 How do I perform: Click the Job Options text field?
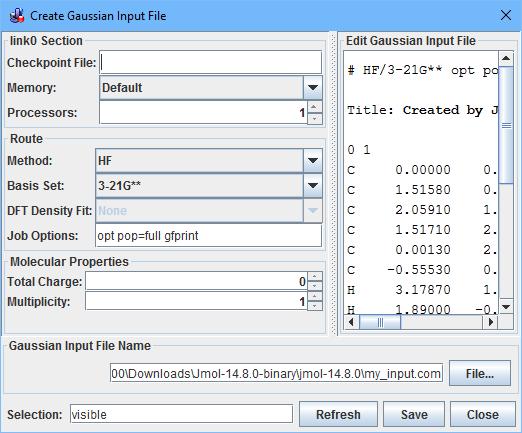(x=209, y=235)
